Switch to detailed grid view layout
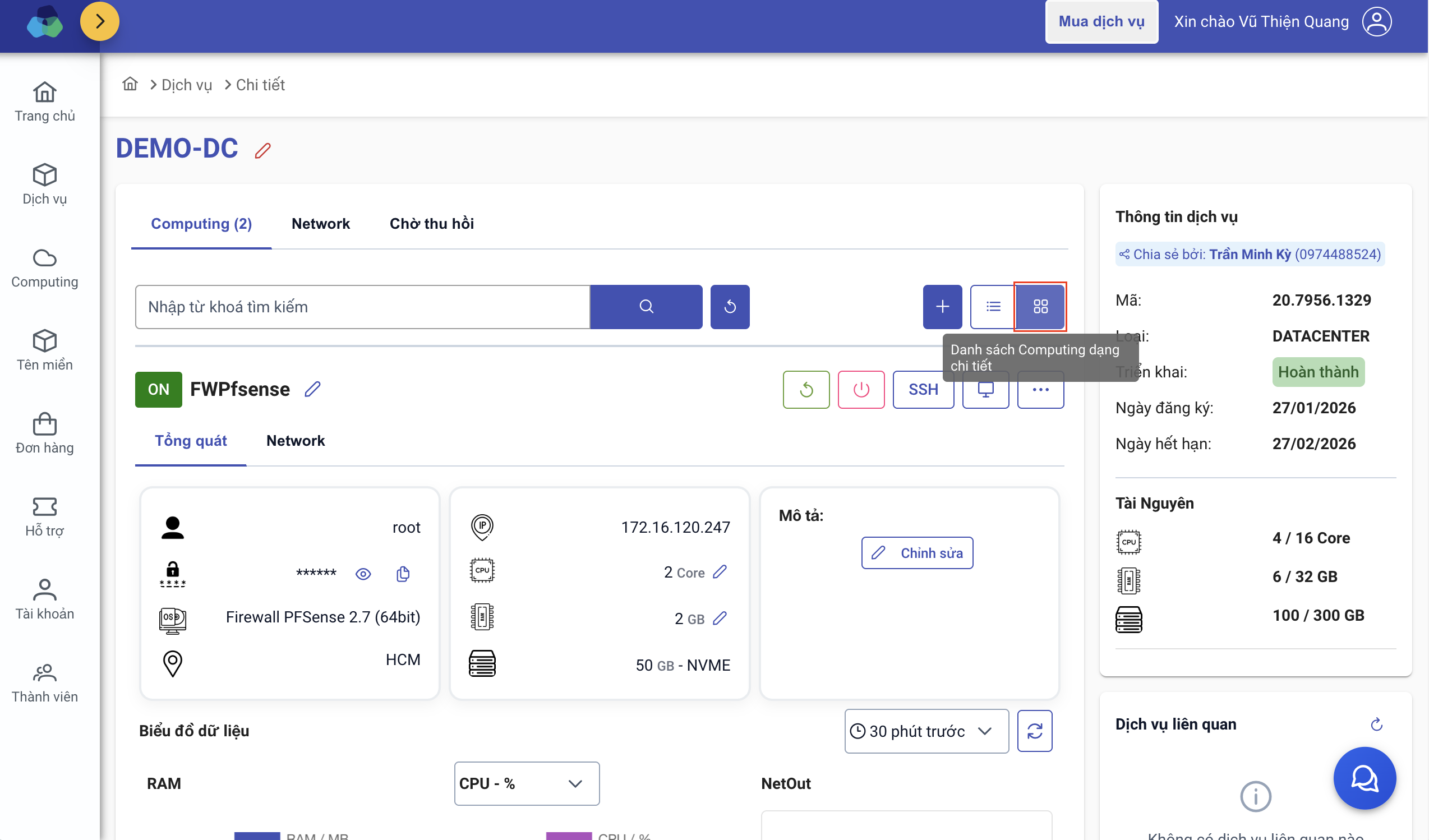 [x=1040, y=307]
